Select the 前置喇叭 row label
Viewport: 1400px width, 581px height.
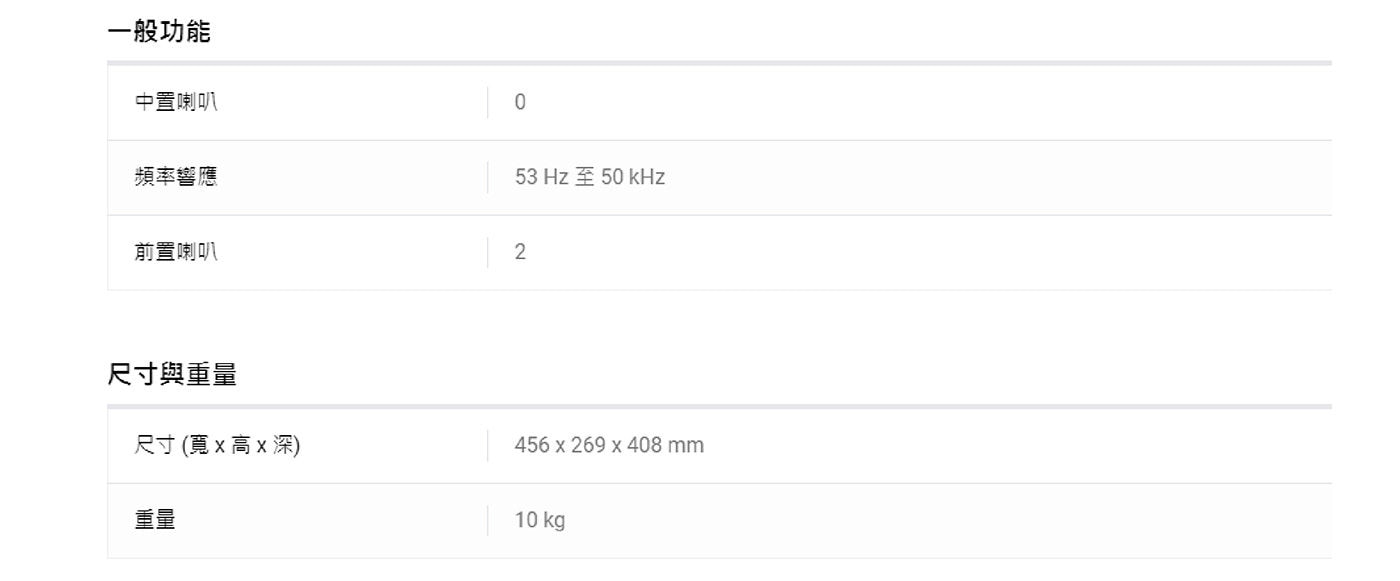176,252
